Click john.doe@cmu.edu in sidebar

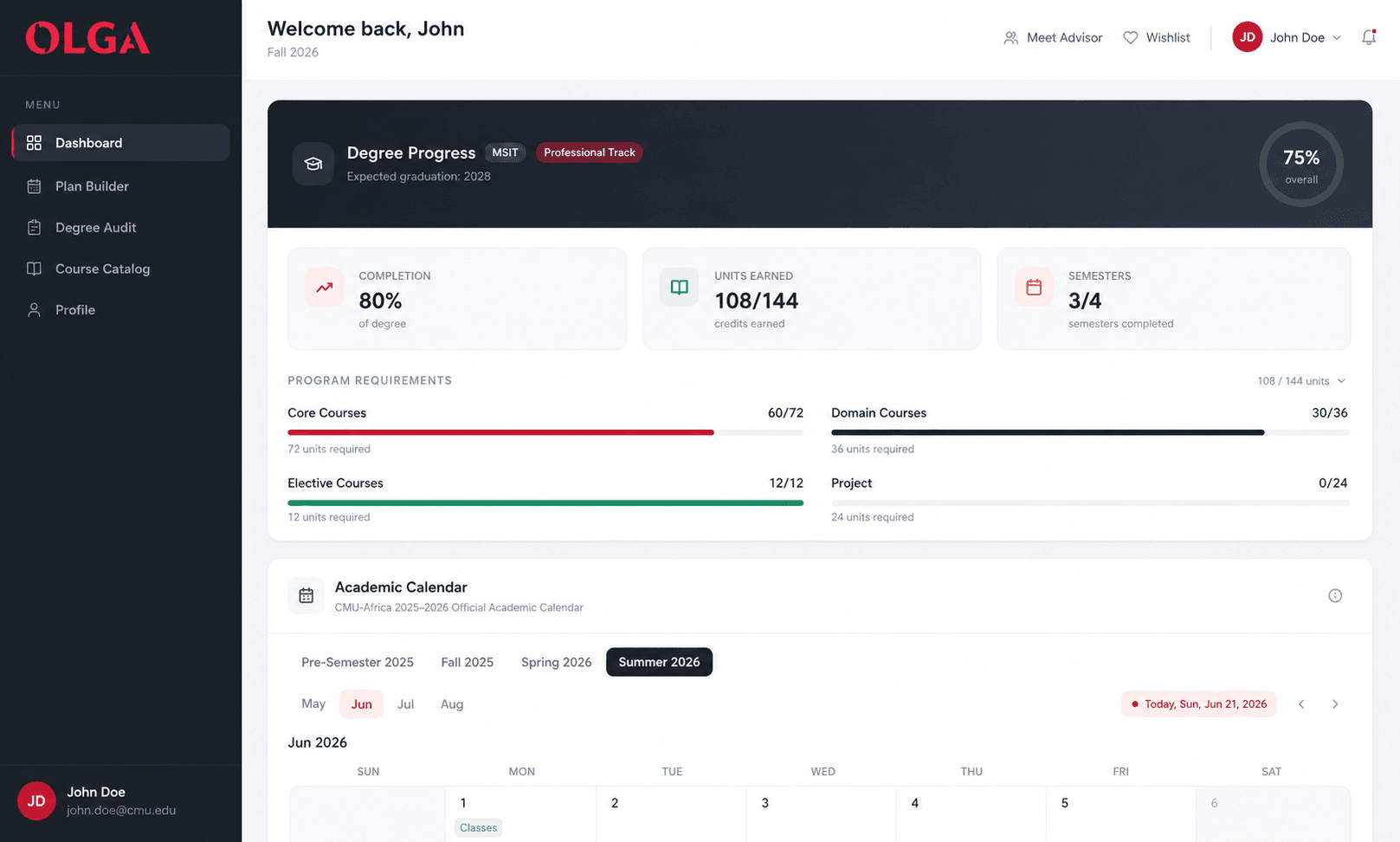click(x=121, y=811)
